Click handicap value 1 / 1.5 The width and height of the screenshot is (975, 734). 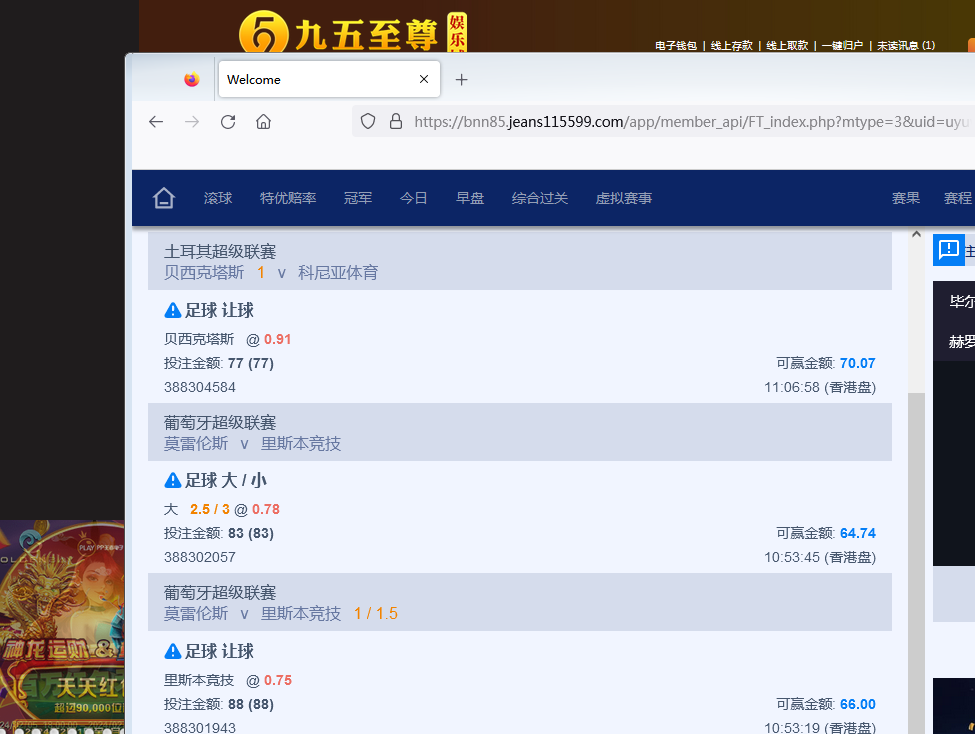[376, 613]
